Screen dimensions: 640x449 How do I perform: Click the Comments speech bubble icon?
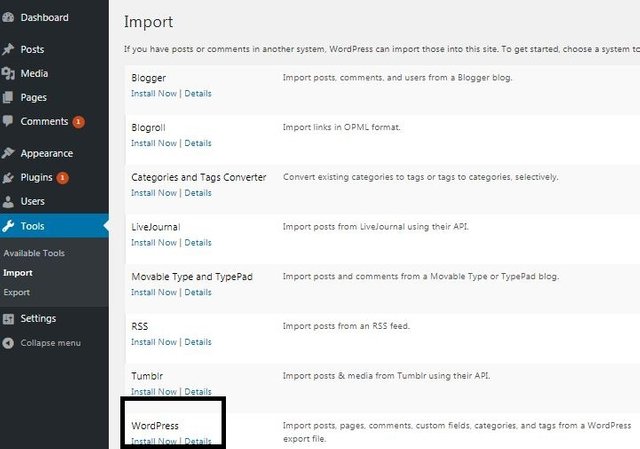click(8, 121)
